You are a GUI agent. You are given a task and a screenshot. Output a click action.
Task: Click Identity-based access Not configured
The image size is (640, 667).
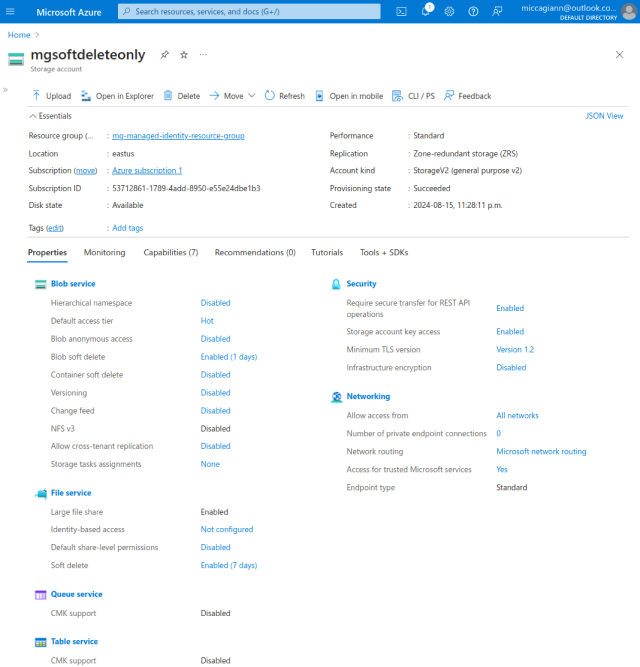coord(227,530)
